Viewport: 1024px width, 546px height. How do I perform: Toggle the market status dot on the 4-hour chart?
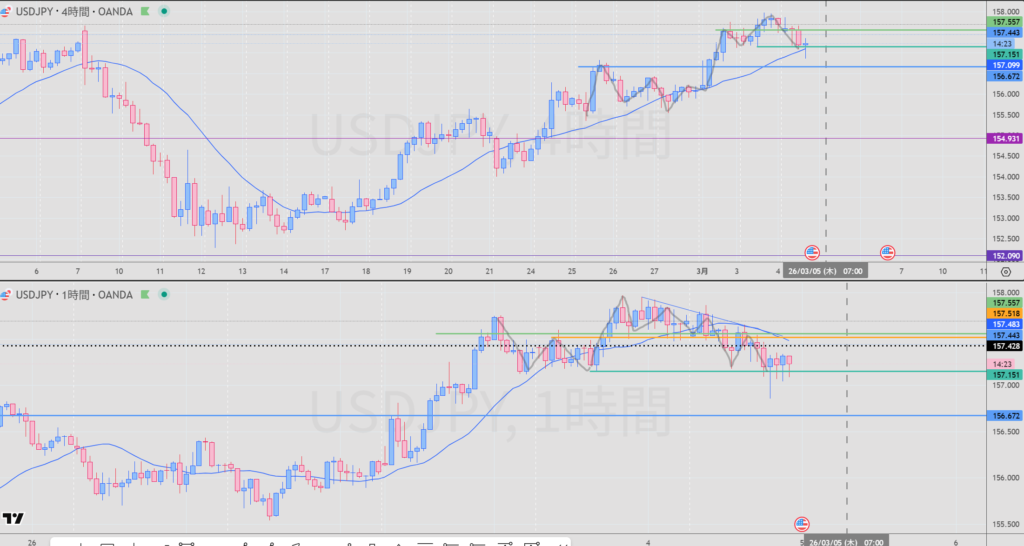[x=164, y=11]
